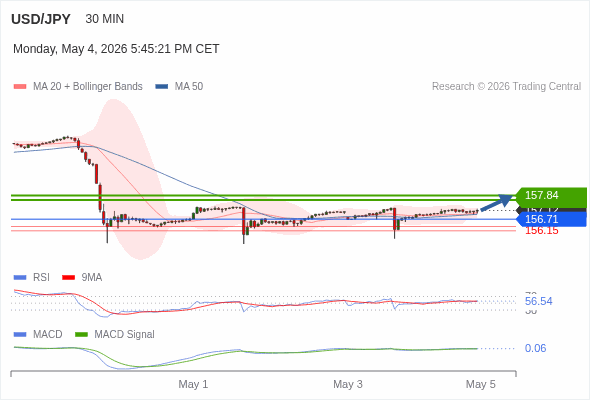Click the 30 MIN timeframe label
The height and width of the screenshot is (400, 590).
pos(105,19)
